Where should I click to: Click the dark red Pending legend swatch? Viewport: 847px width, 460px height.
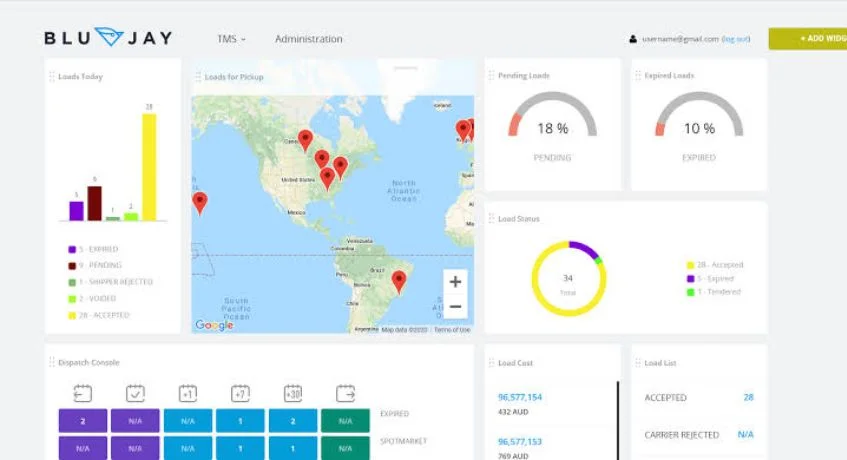pos(72,266)
